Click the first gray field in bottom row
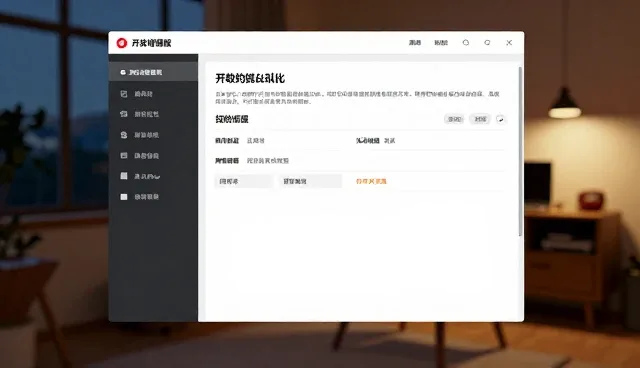Viewport: 640px width, 368px height. (x=243, y=181)
